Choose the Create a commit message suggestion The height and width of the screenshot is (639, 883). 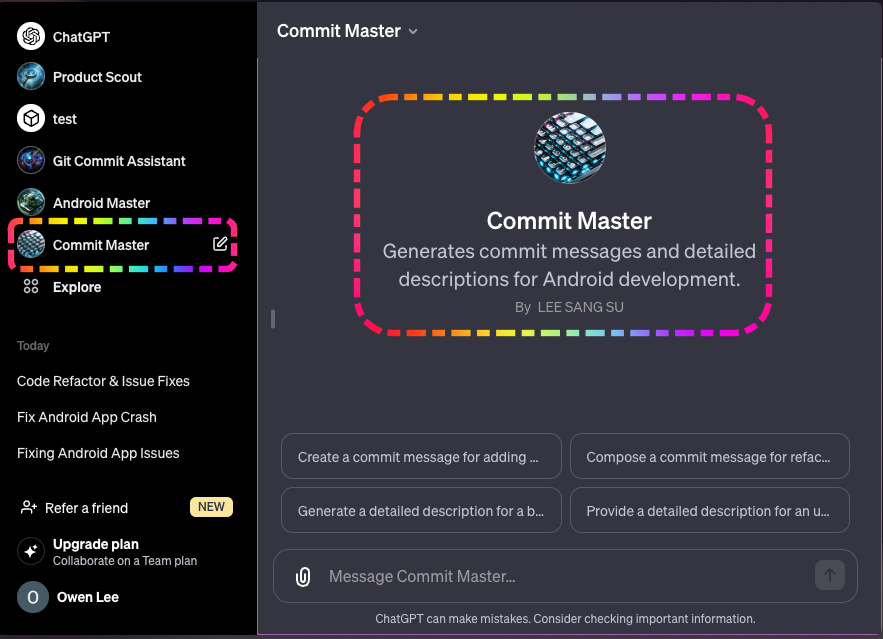coord(420,456)
